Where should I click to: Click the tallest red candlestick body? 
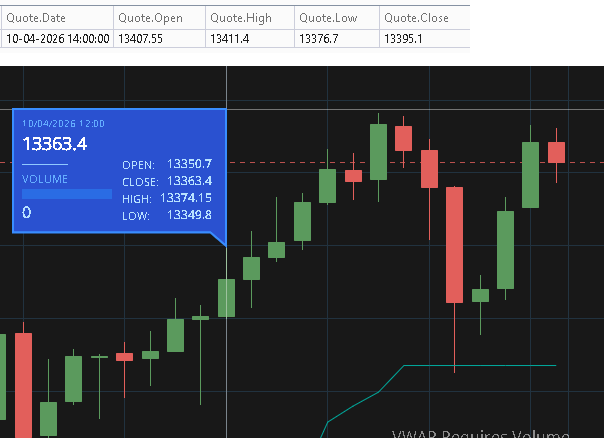(454, 245)
